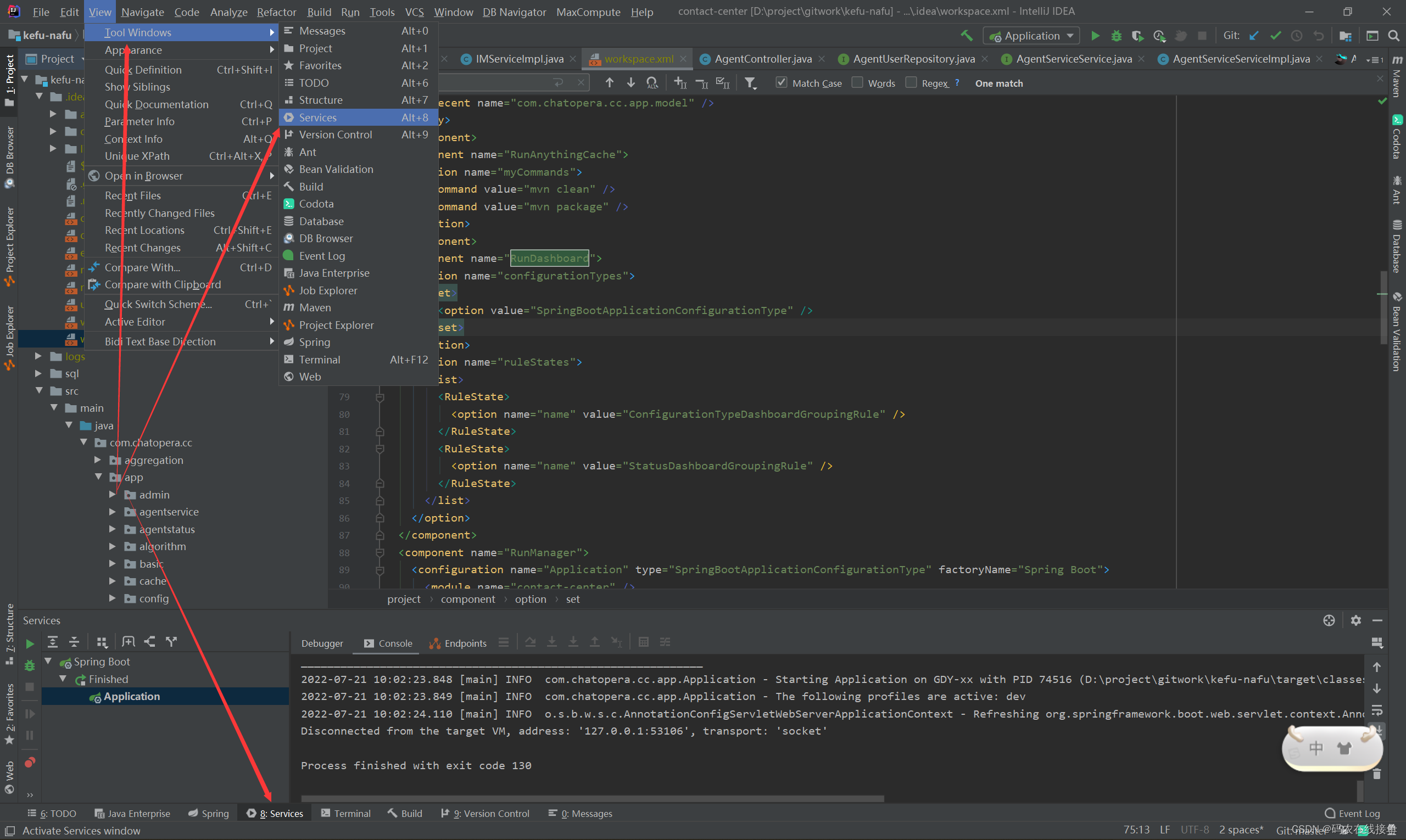Open Spring tool window from the bottom bar
The height and width of the screenshot is (840, 1406).
(x=208, y=814)
